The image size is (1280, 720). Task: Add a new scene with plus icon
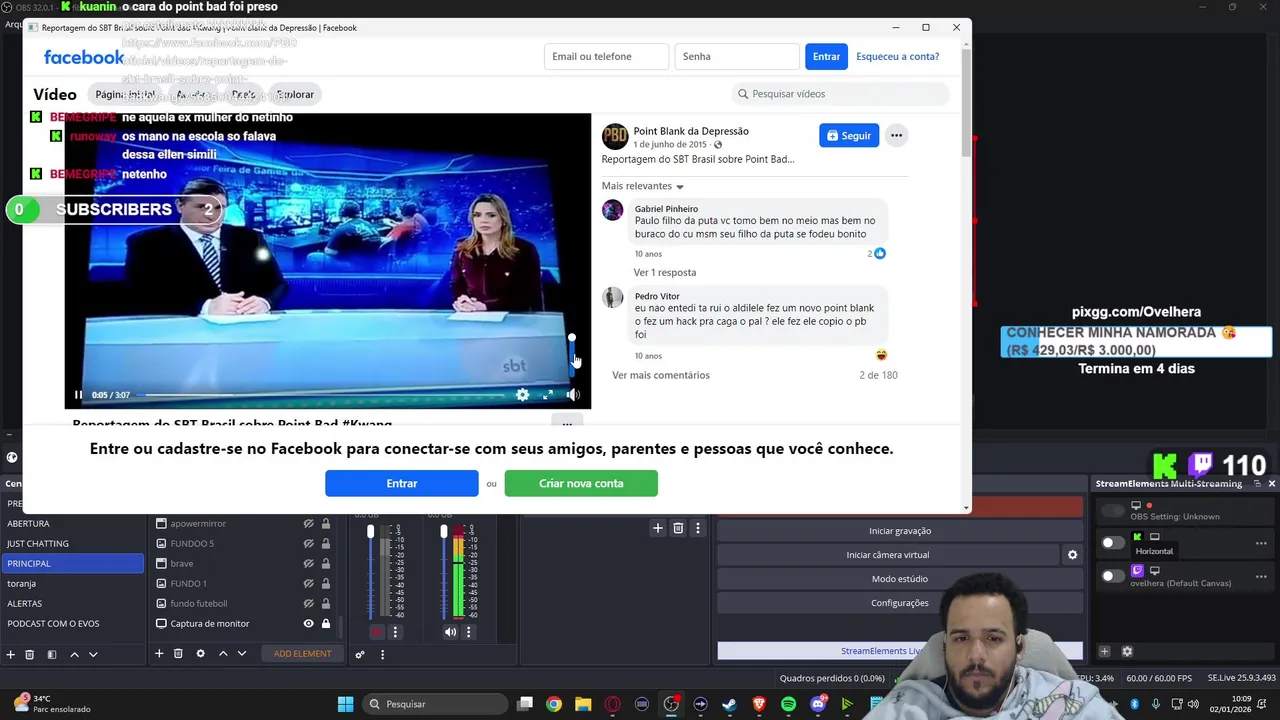[x=10, y=654]
